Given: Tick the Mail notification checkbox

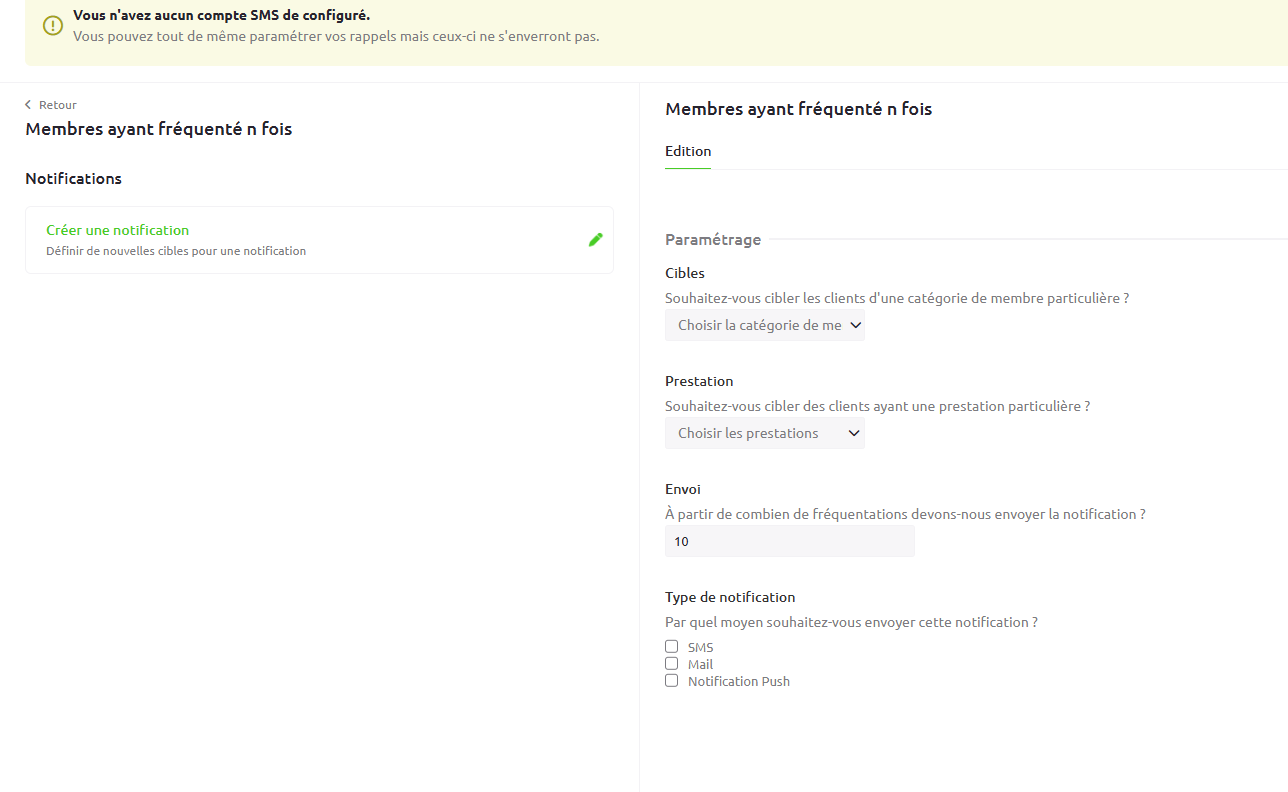Looking at the screenshot, I should (672, 664).
